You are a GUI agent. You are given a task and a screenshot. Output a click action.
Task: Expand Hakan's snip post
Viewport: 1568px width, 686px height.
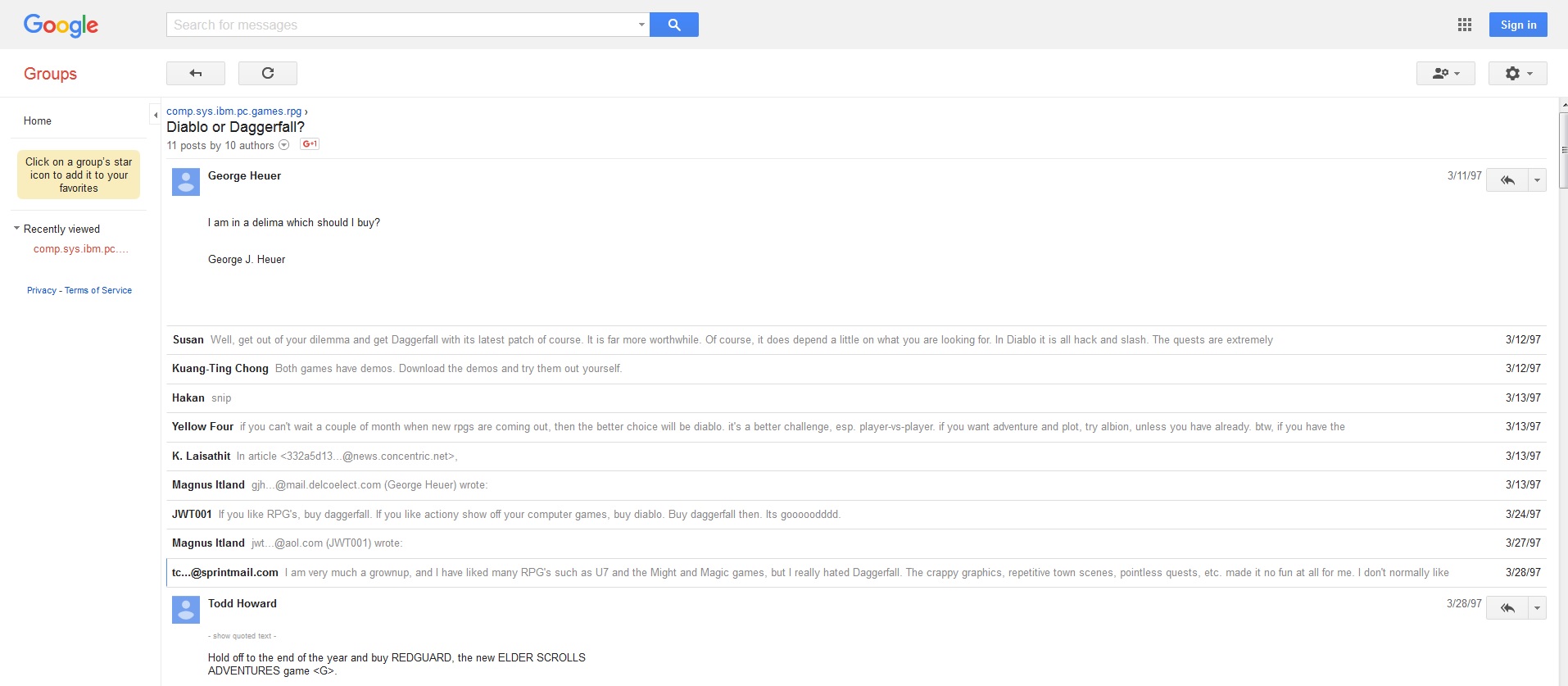click(x=856, y=398)
